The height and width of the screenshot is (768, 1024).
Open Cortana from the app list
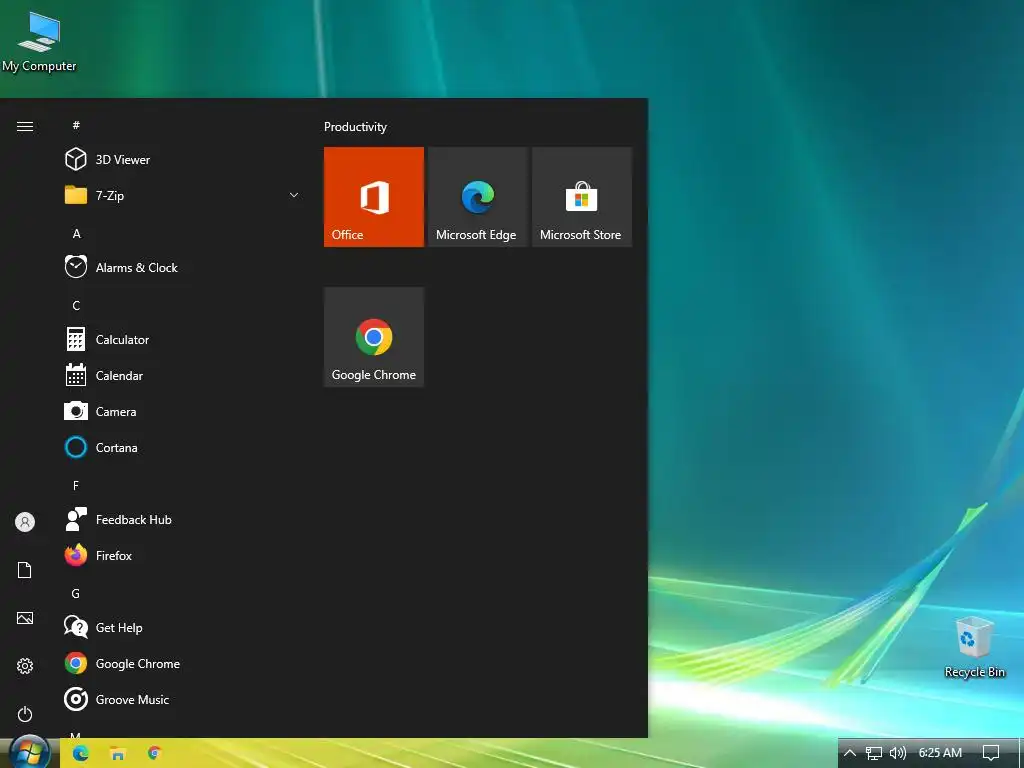pyautogui.click(x=180, y=447)
